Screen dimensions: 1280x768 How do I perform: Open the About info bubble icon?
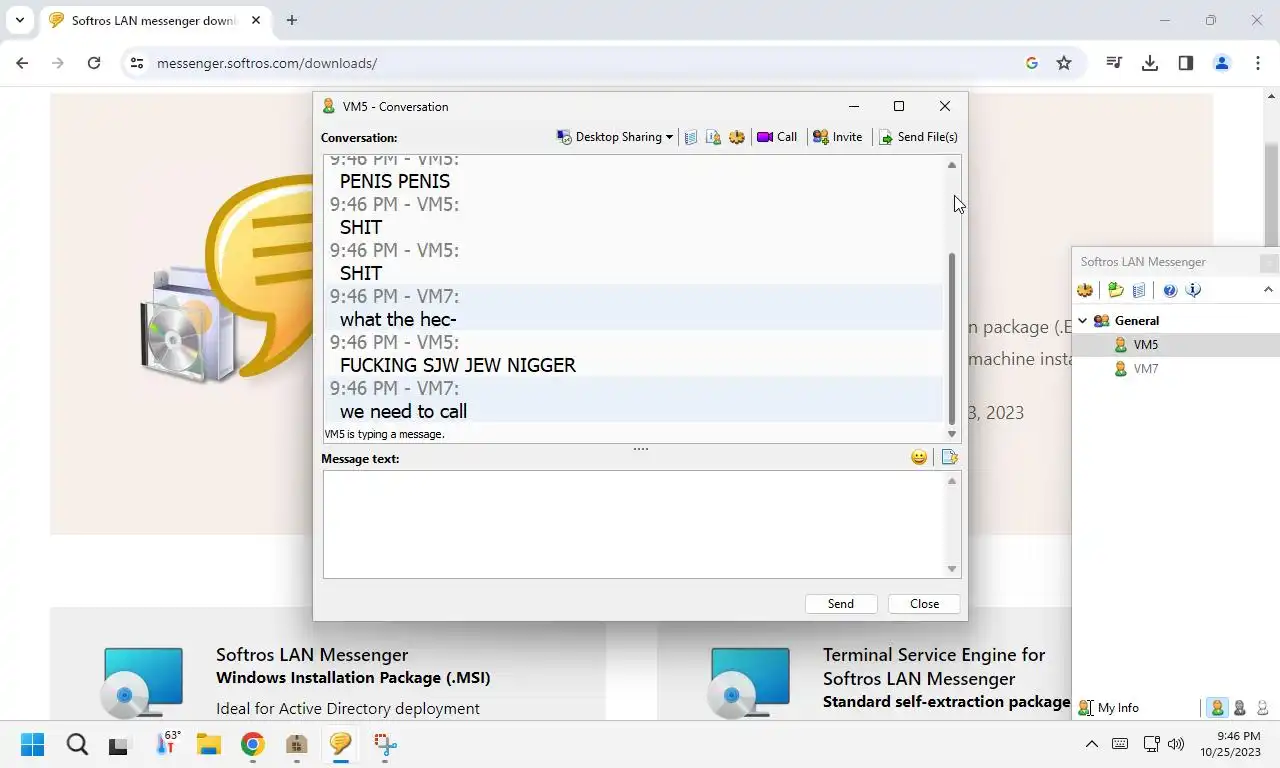click(1193, 290)
